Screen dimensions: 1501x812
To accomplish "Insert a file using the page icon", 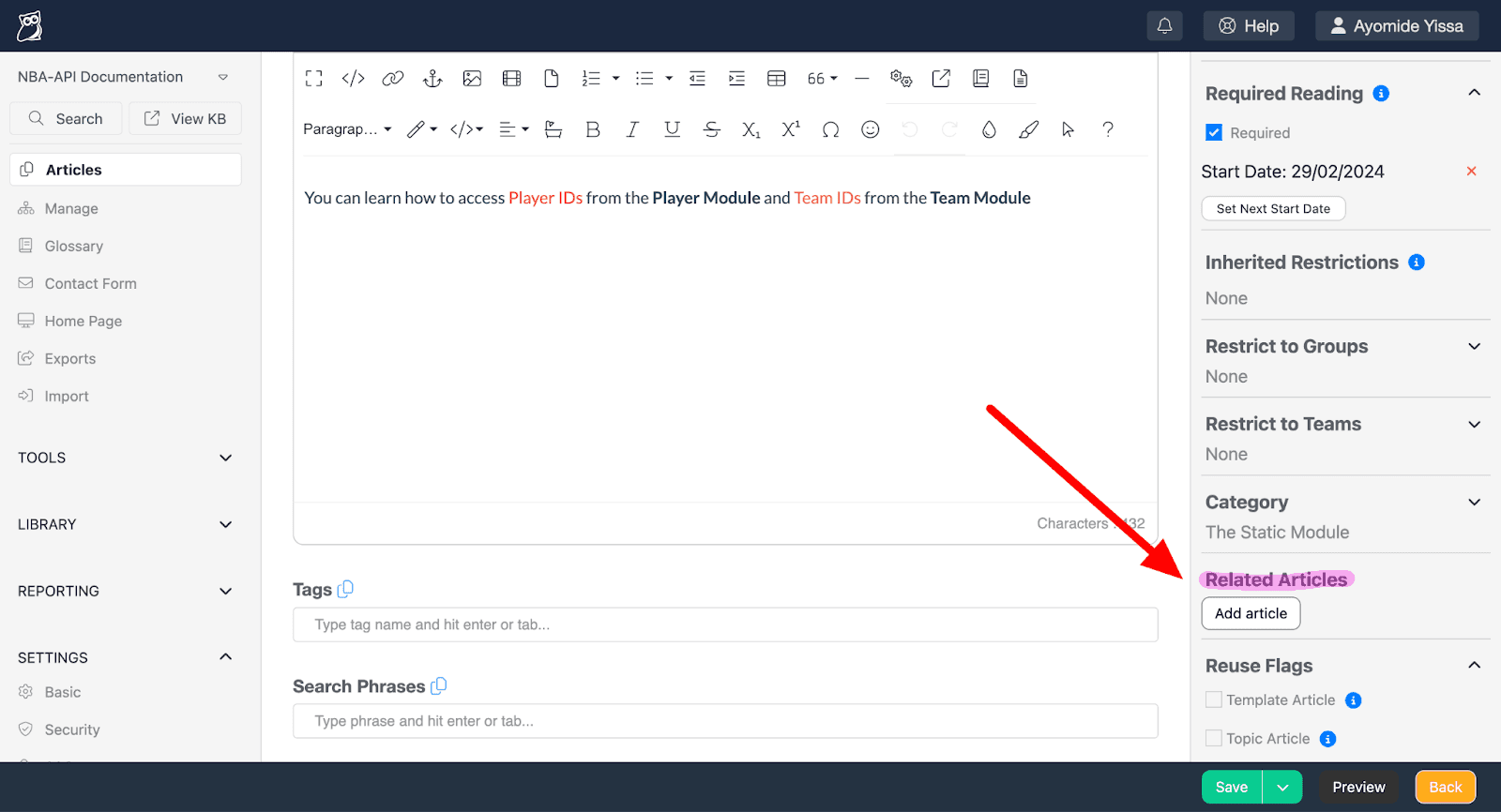I will (x=552, y=79).
